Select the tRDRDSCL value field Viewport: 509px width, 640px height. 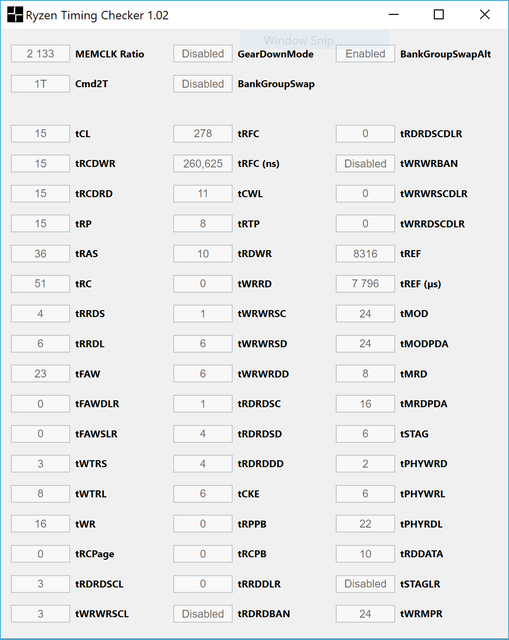point(40,584)
